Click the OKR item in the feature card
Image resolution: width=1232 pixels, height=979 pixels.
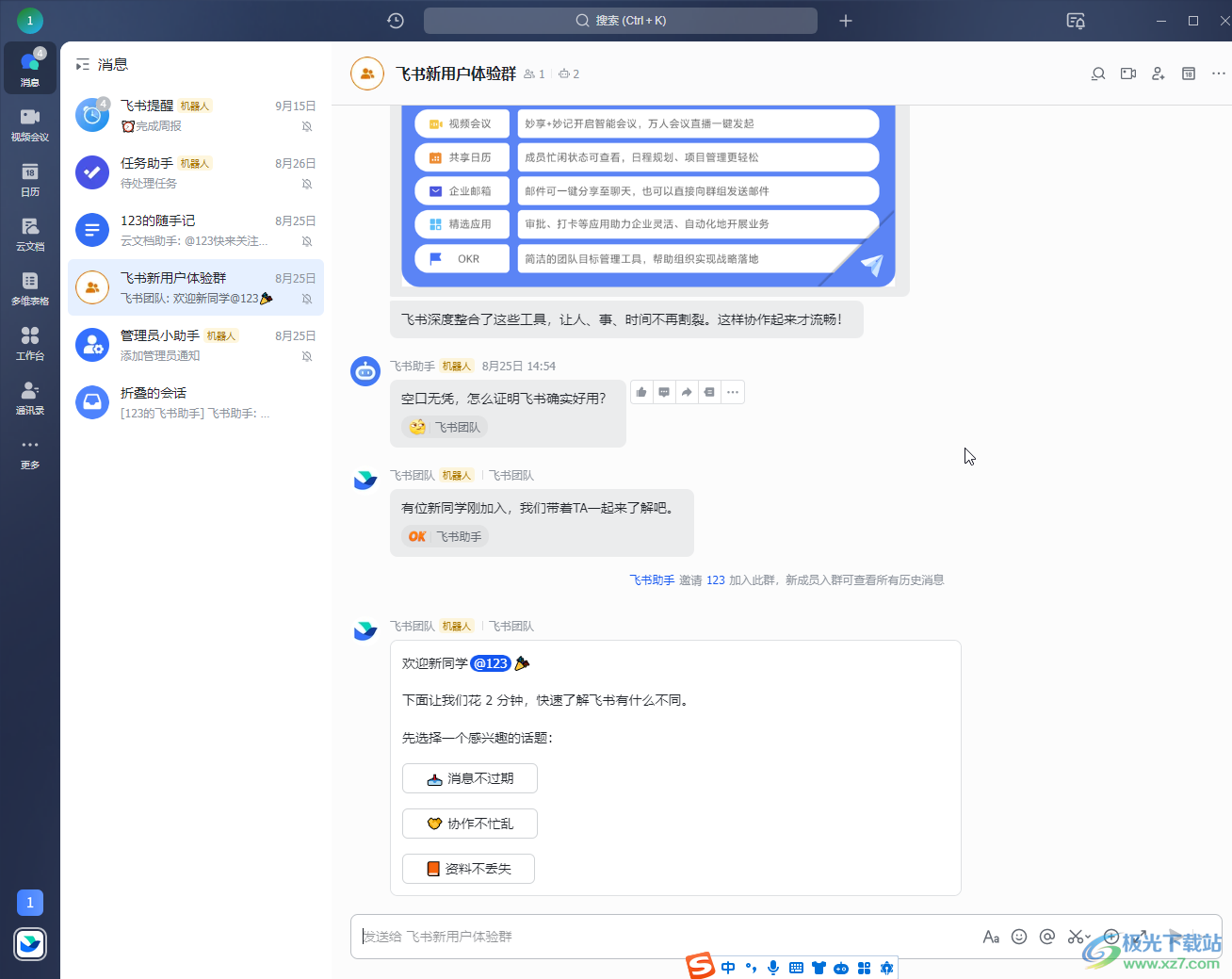[462, 258]
